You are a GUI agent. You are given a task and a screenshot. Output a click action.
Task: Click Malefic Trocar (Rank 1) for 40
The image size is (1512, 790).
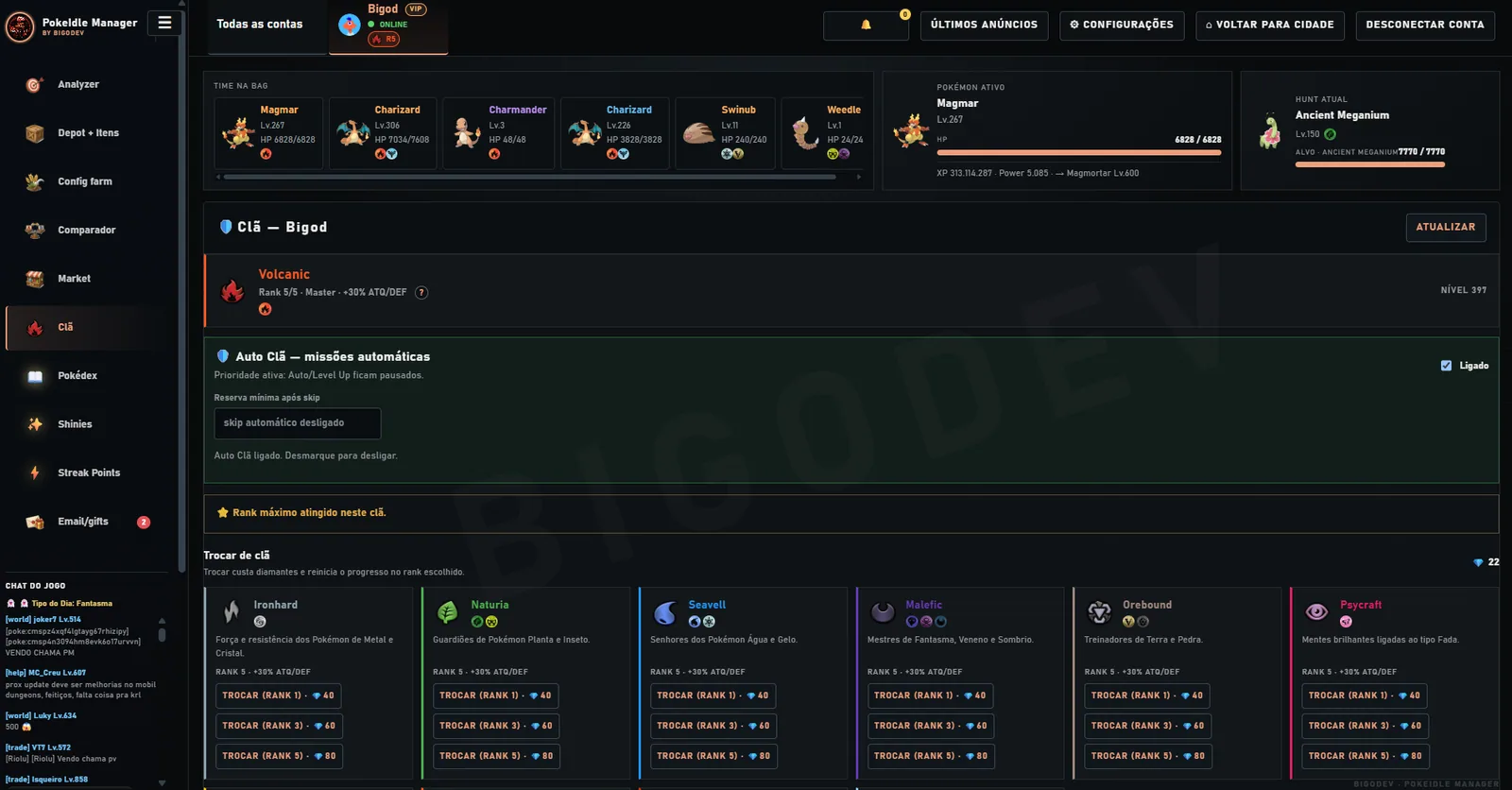[930, 696]
